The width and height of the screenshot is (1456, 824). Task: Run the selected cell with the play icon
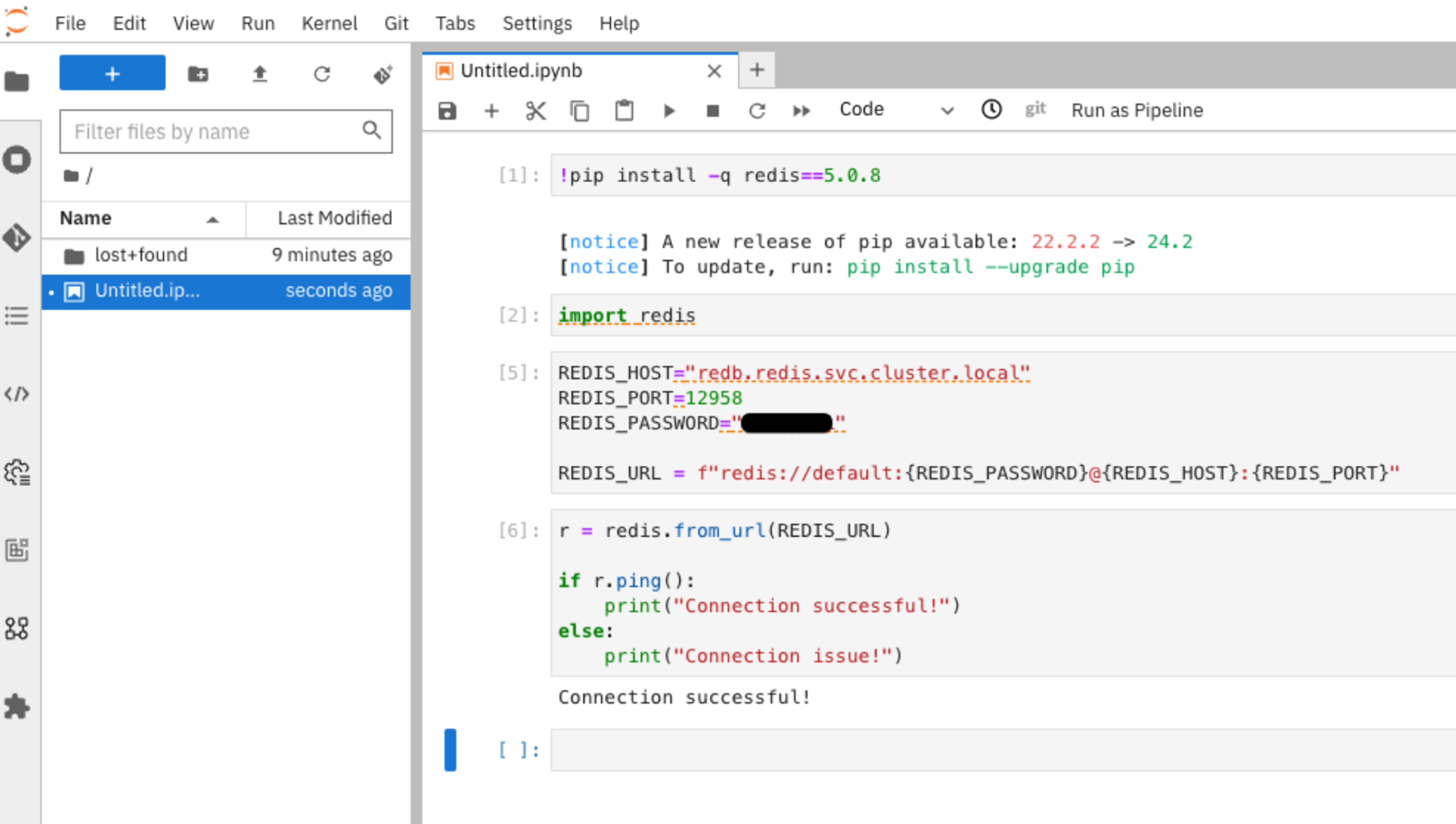(x=668, y=110)
